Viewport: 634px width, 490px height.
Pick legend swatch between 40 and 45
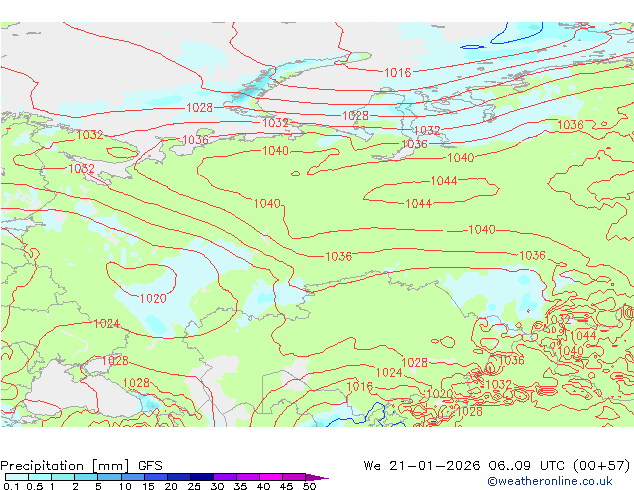(x=271, y=477)
